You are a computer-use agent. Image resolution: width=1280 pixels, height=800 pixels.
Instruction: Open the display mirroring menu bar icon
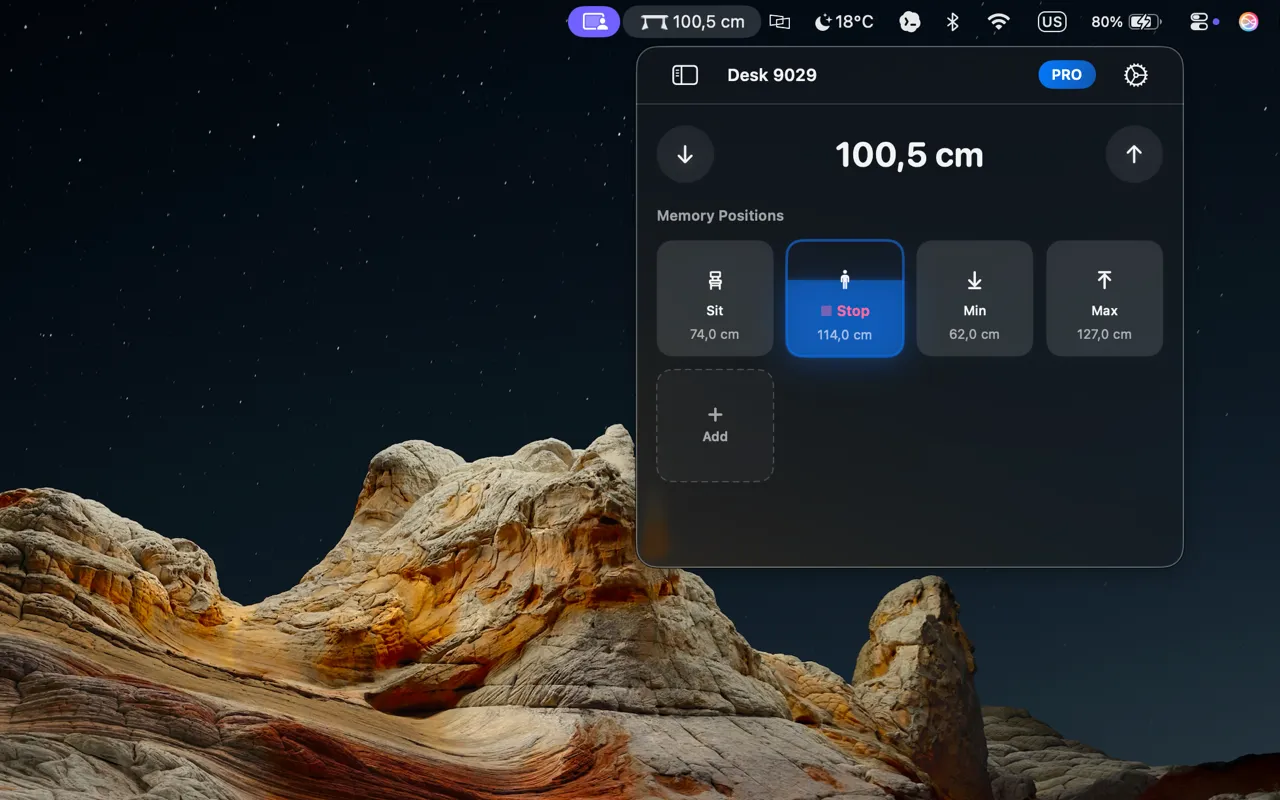[x=780, y=22]
